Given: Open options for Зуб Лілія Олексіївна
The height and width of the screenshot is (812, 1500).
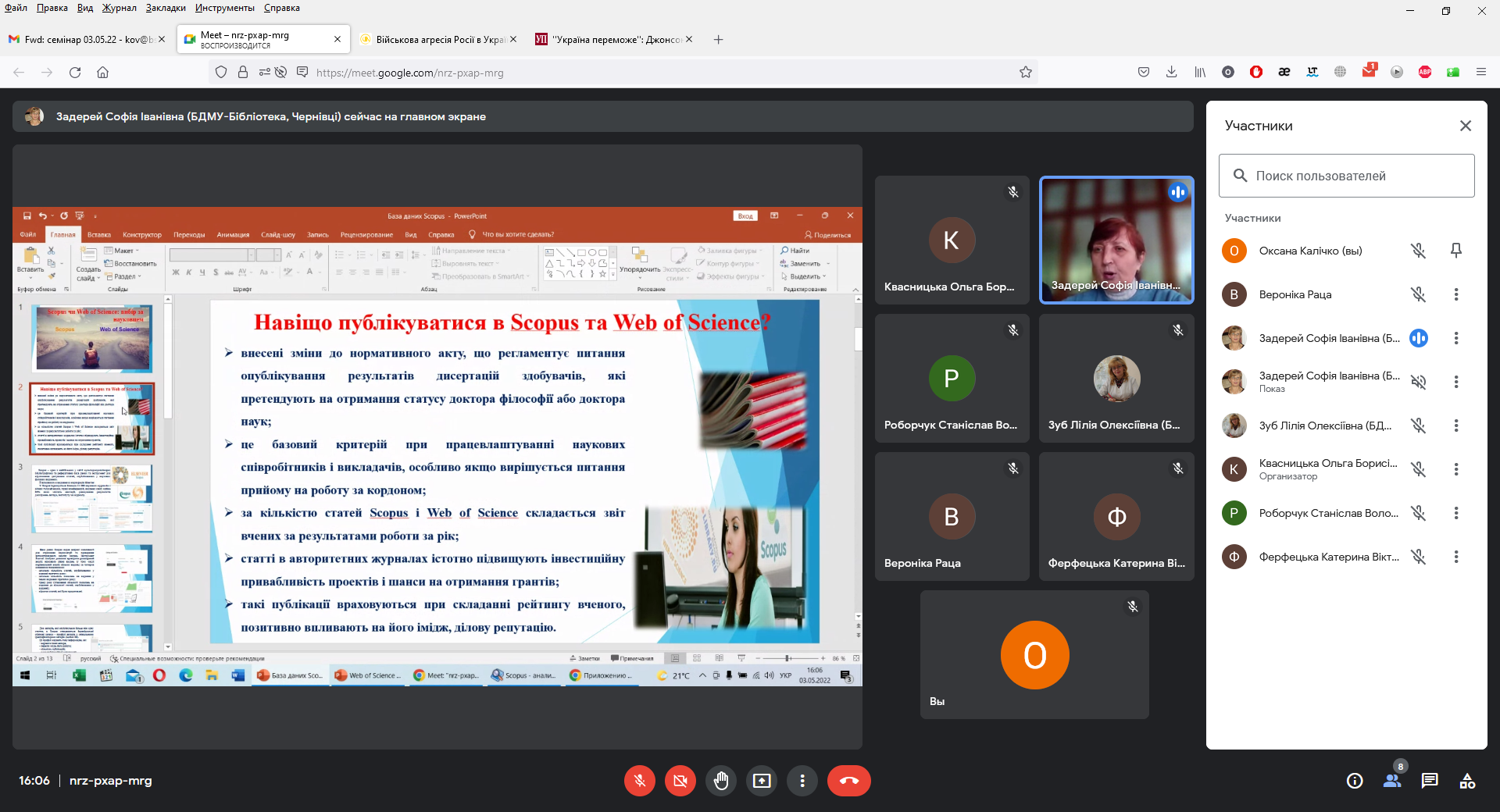Looking at the screenshot, I should (x=1456, y=426).
